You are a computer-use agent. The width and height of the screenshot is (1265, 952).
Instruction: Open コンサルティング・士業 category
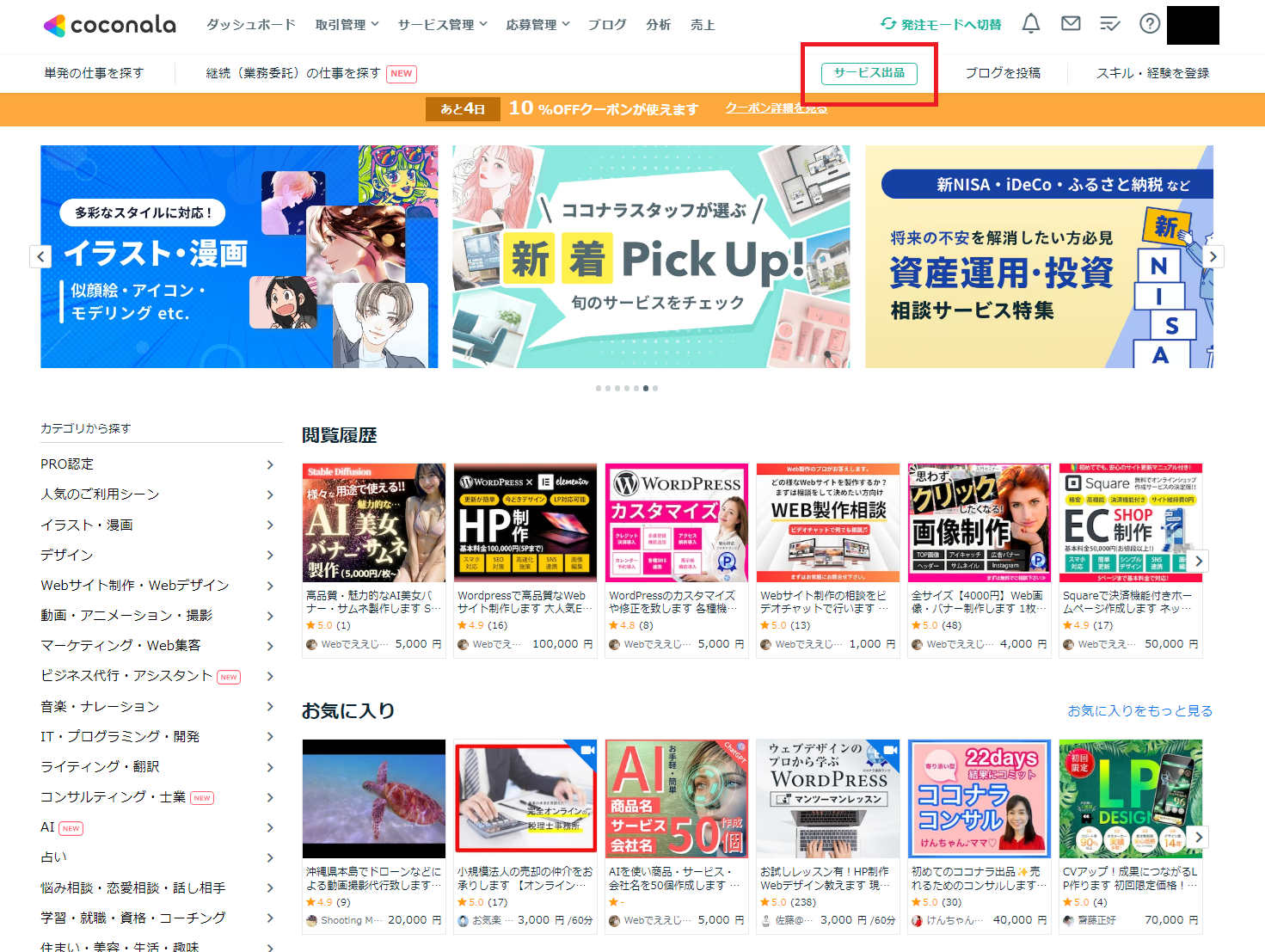point(114,797)
